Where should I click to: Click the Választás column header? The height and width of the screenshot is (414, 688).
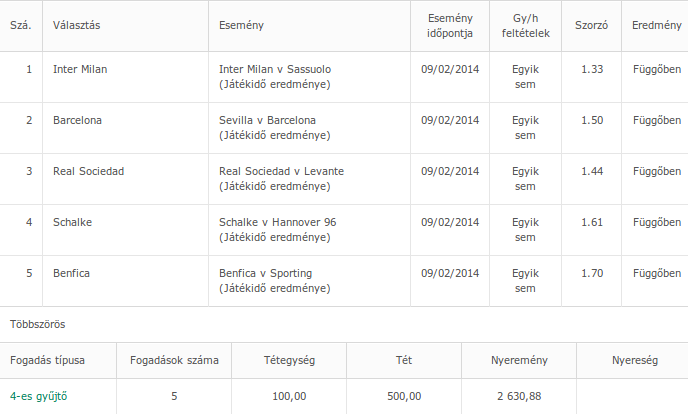coord(78,24)
